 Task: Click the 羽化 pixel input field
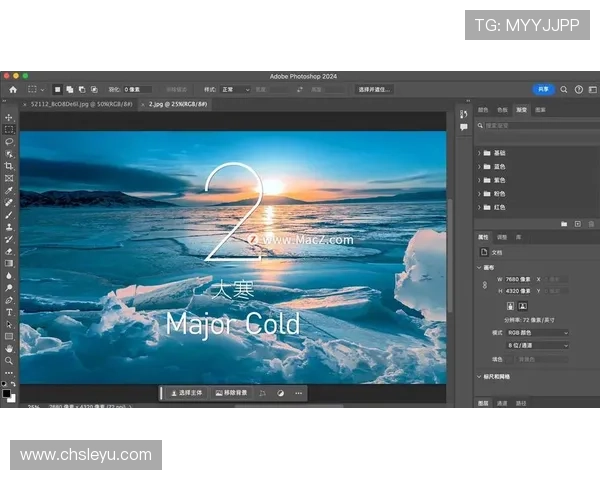[137, 89]
